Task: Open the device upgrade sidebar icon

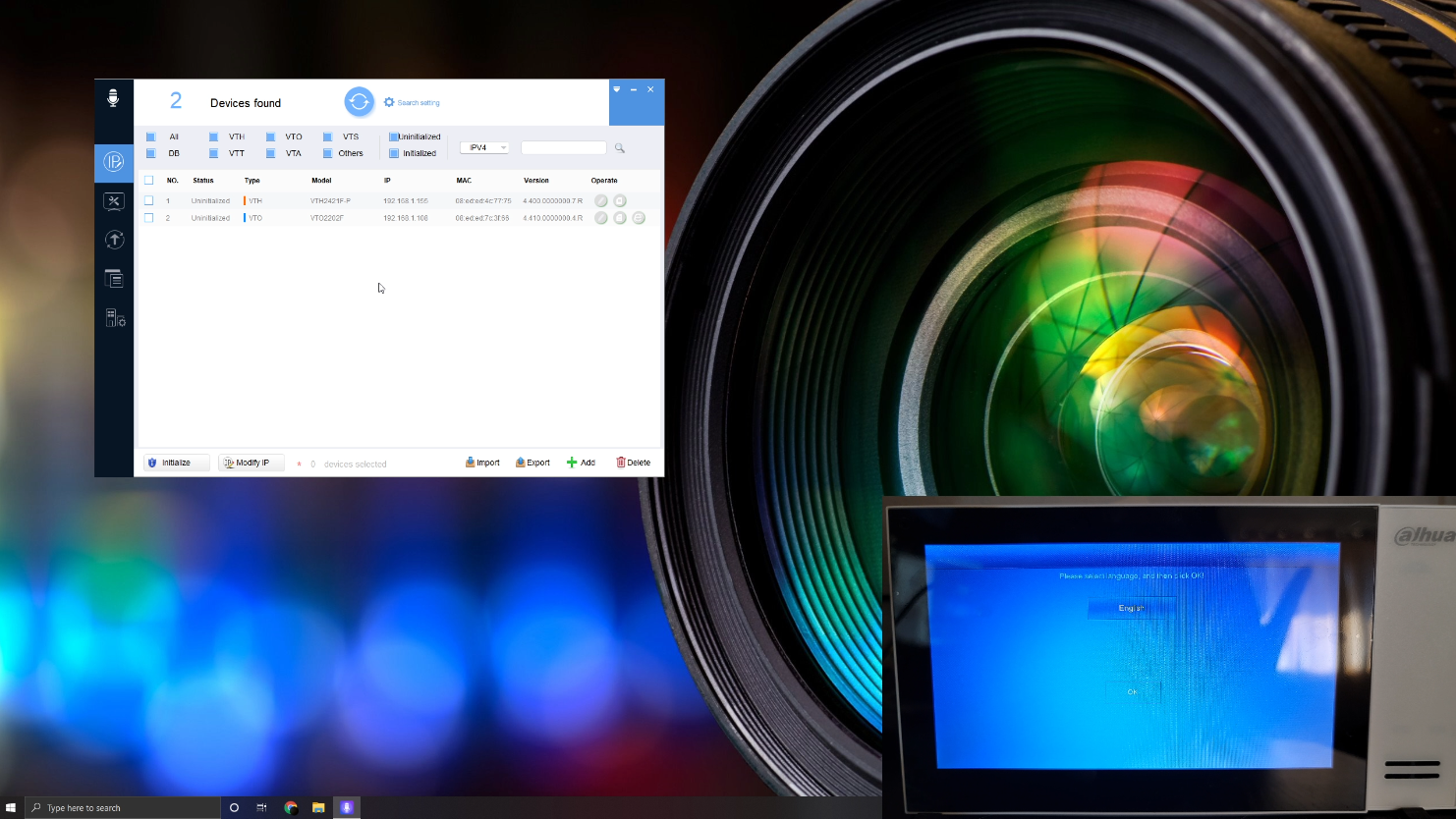Action: pos(114,240)
